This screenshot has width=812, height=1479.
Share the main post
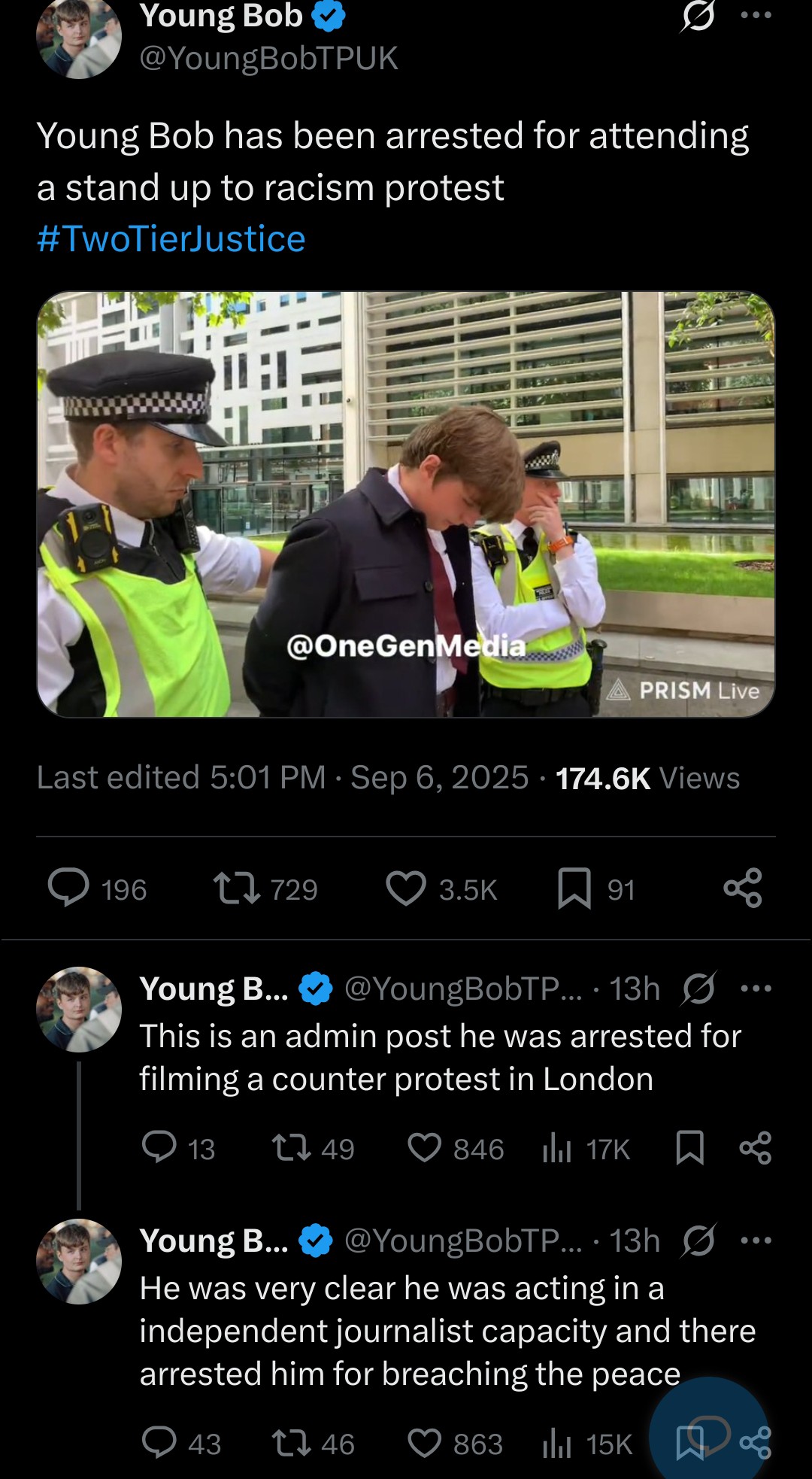(x=743, y=888)
